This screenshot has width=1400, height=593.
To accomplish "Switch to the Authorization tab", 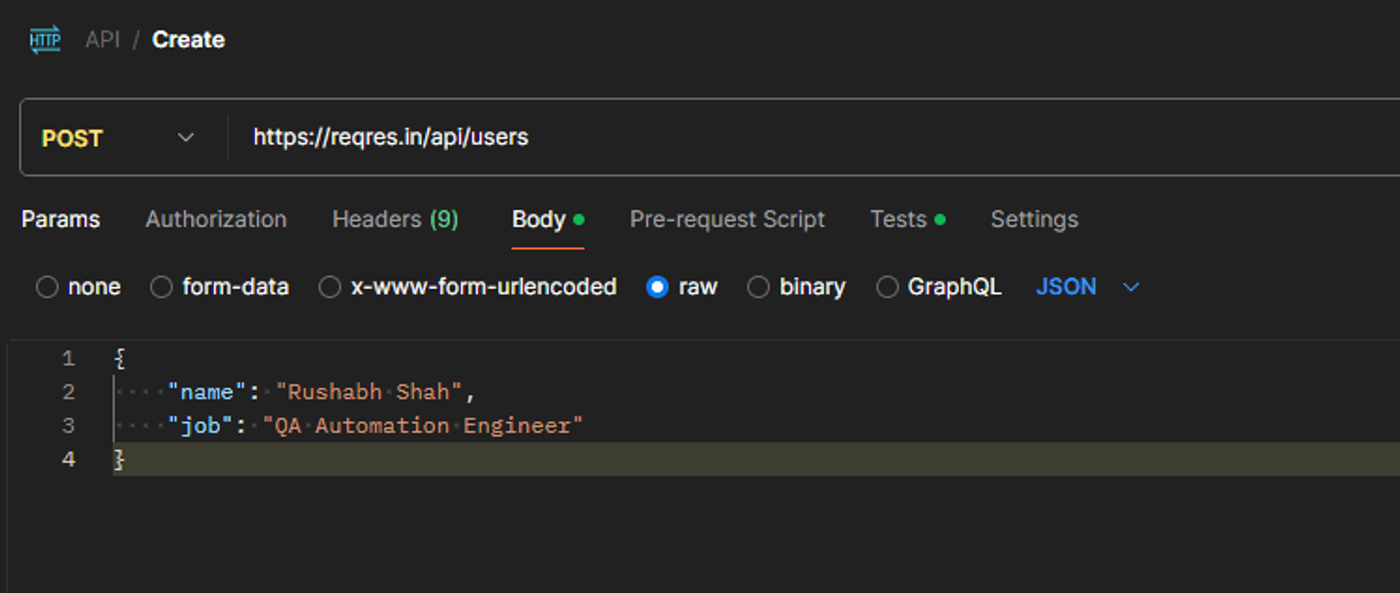I will [216, 219].
